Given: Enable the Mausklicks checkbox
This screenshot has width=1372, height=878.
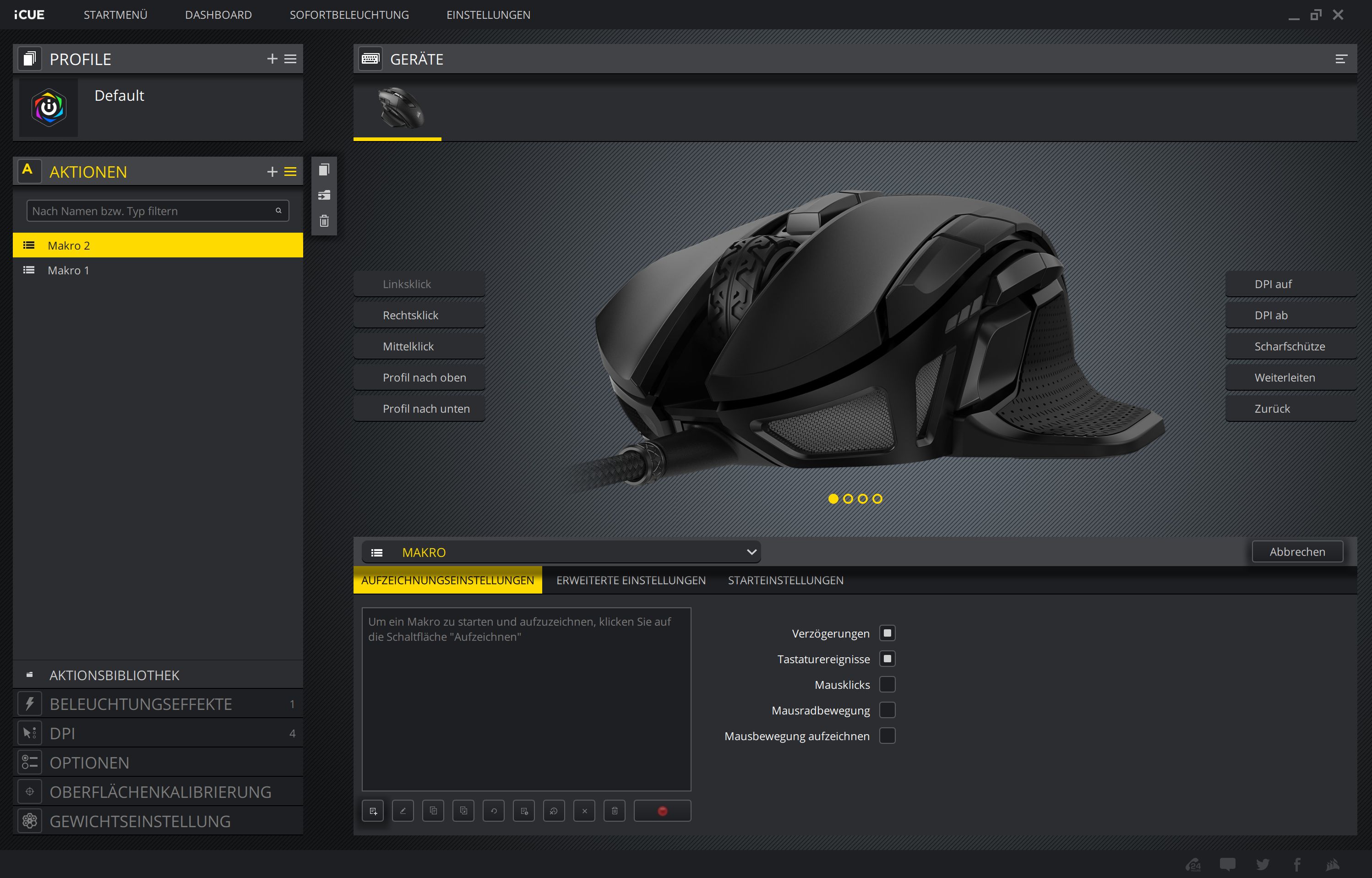Looking at the screenshot, I should click(887, 684).
